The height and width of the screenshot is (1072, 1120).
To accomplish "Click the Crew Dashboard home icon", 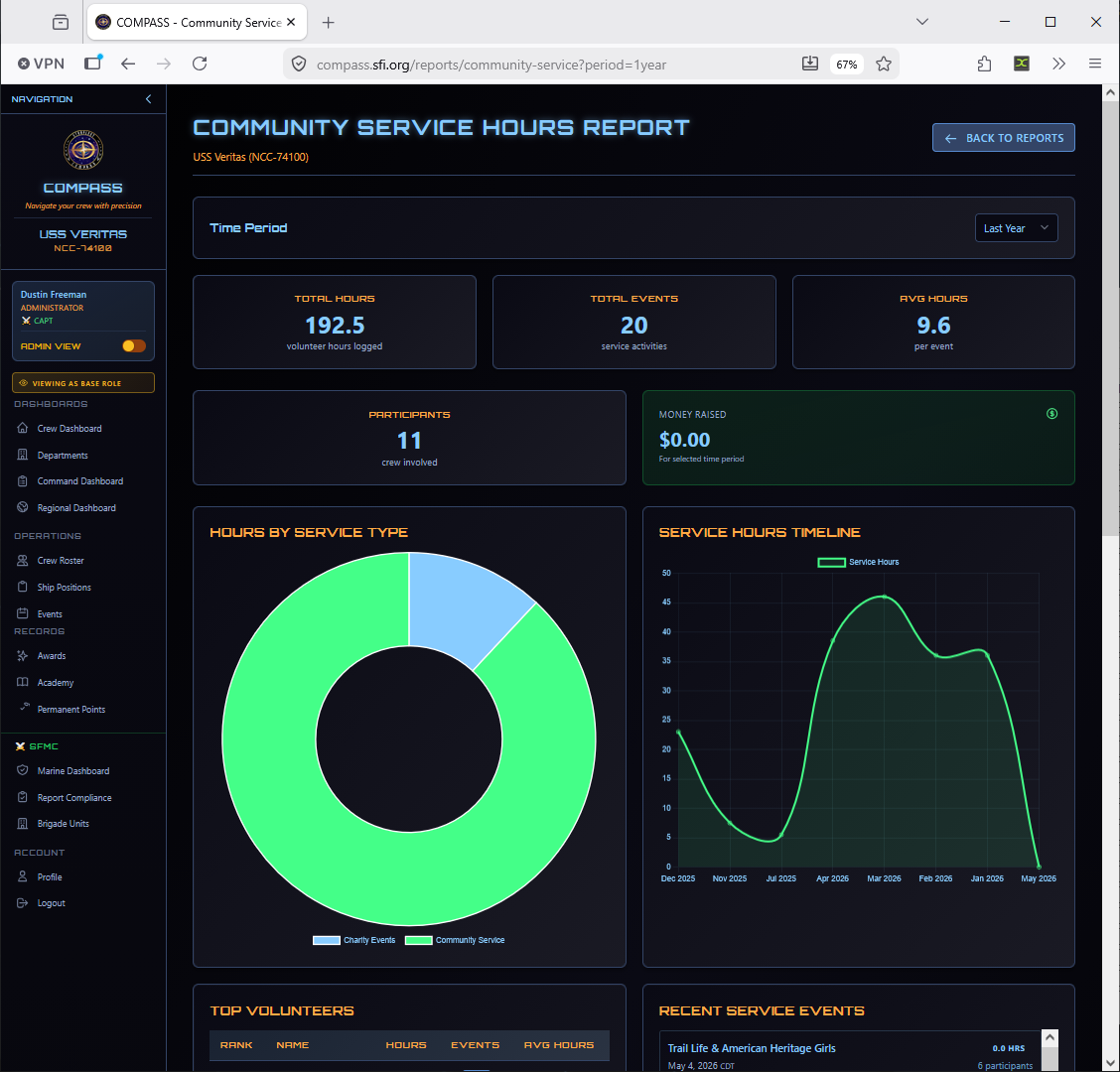I will pos(22,428).
